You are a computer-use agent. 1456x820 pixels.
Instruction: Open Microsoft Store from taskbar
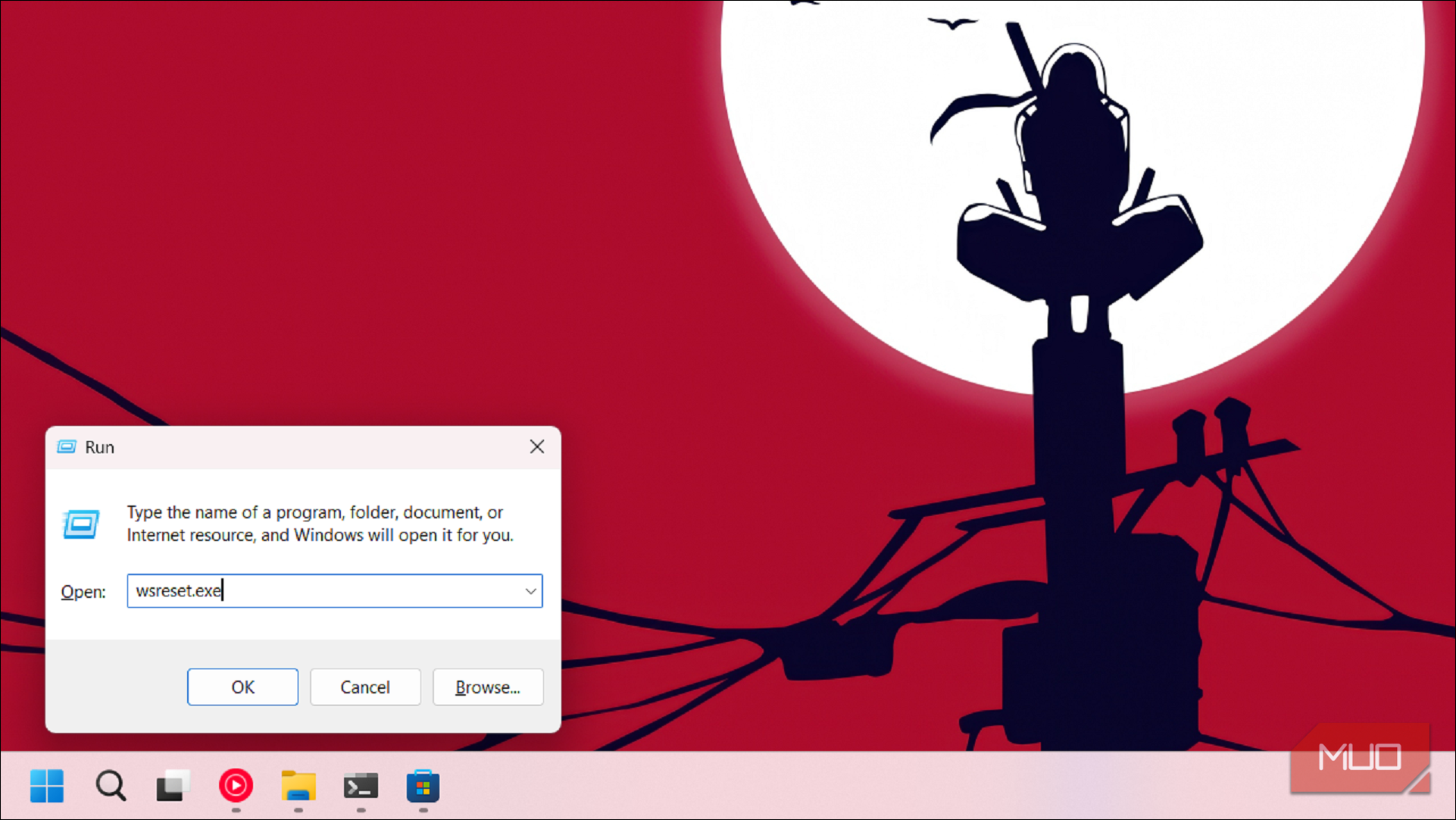click(423, 786)
